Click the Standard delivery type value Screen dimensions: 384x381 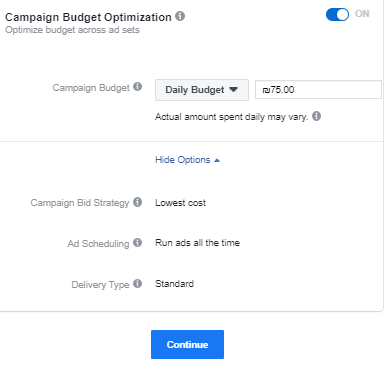click(174, 284)
